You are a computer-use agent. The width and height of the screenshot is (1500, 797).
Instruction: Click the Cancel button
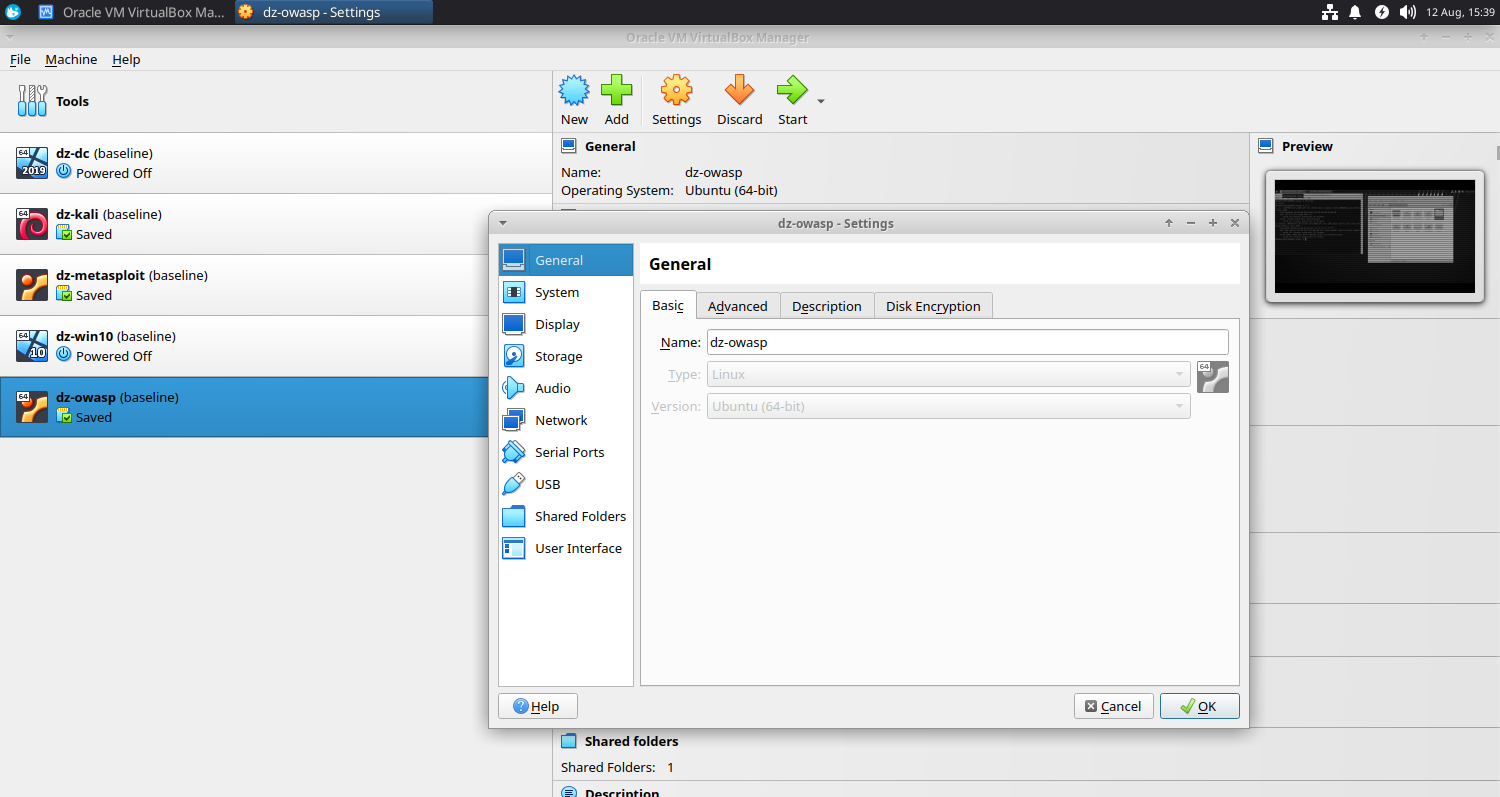point(1114,706)
